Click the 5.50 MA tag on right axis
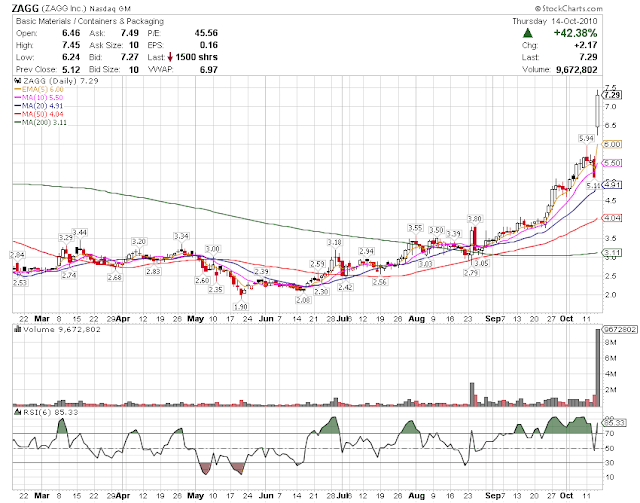 click(612, 163)
